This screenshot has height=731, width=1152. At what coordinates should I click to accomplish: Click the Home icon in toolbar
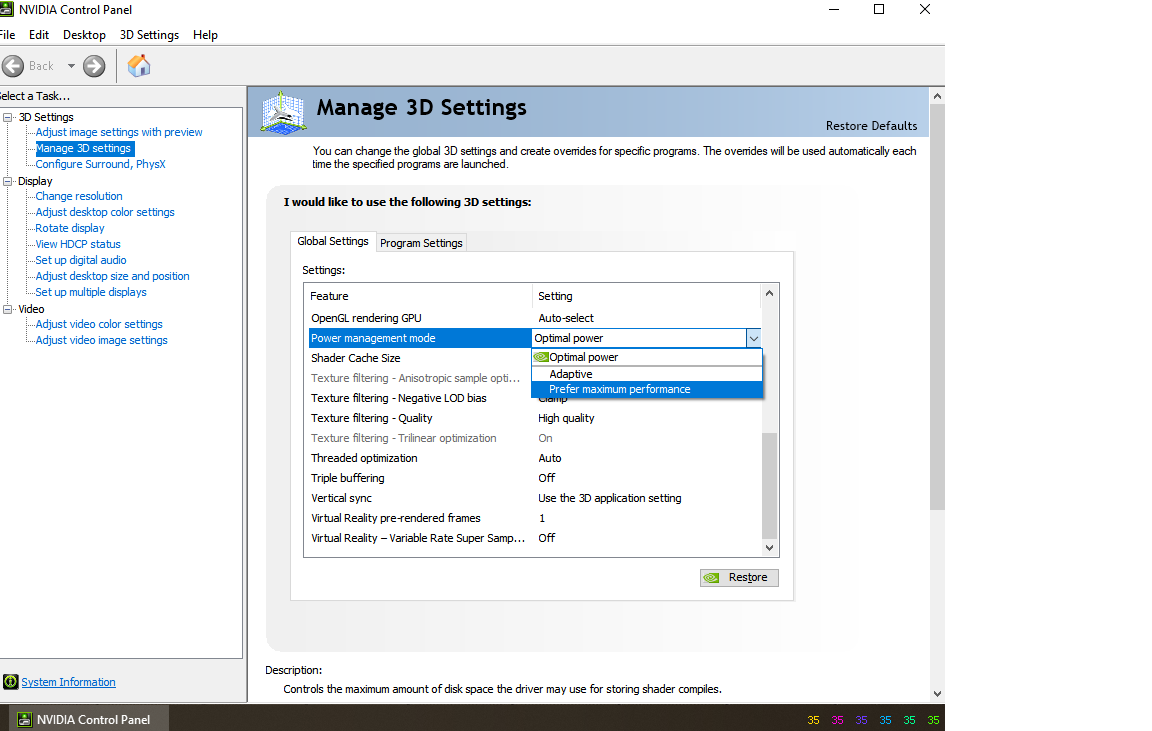[x=139, y=66]
